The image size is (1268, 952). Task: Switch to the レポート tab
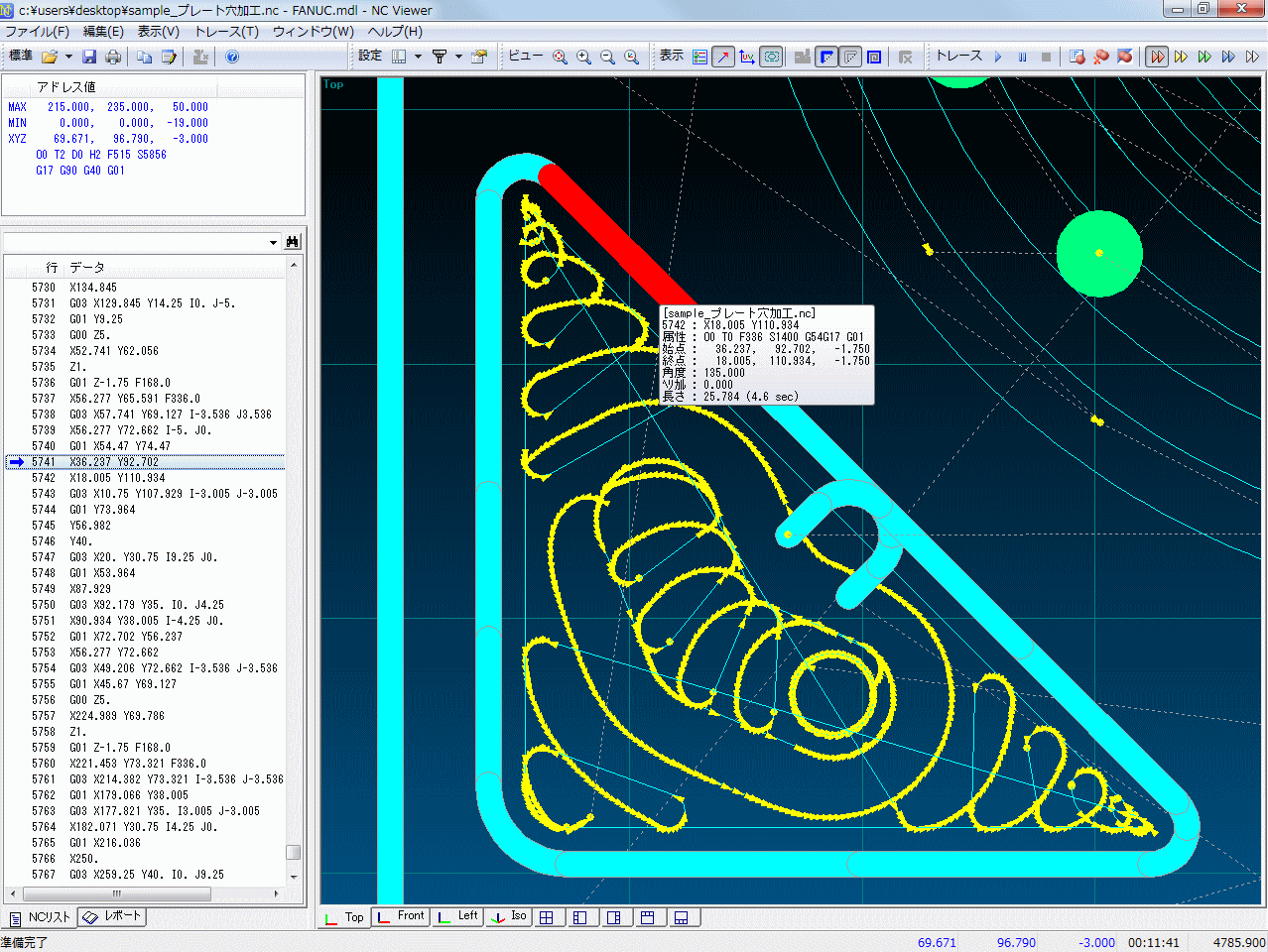tap(113, 917)
